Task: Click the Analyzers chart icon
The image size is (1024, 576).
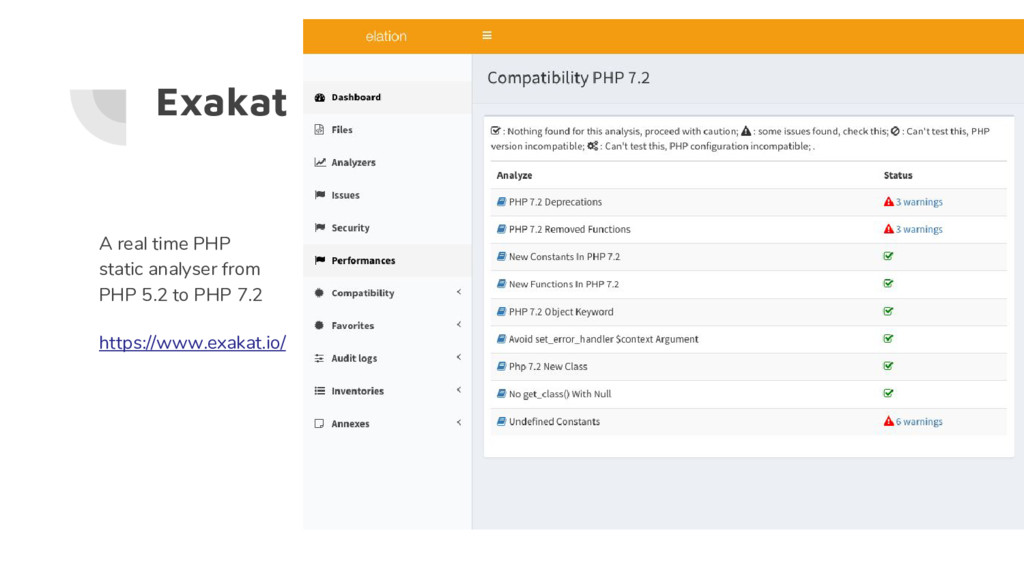Action: [x=319, y=162]
